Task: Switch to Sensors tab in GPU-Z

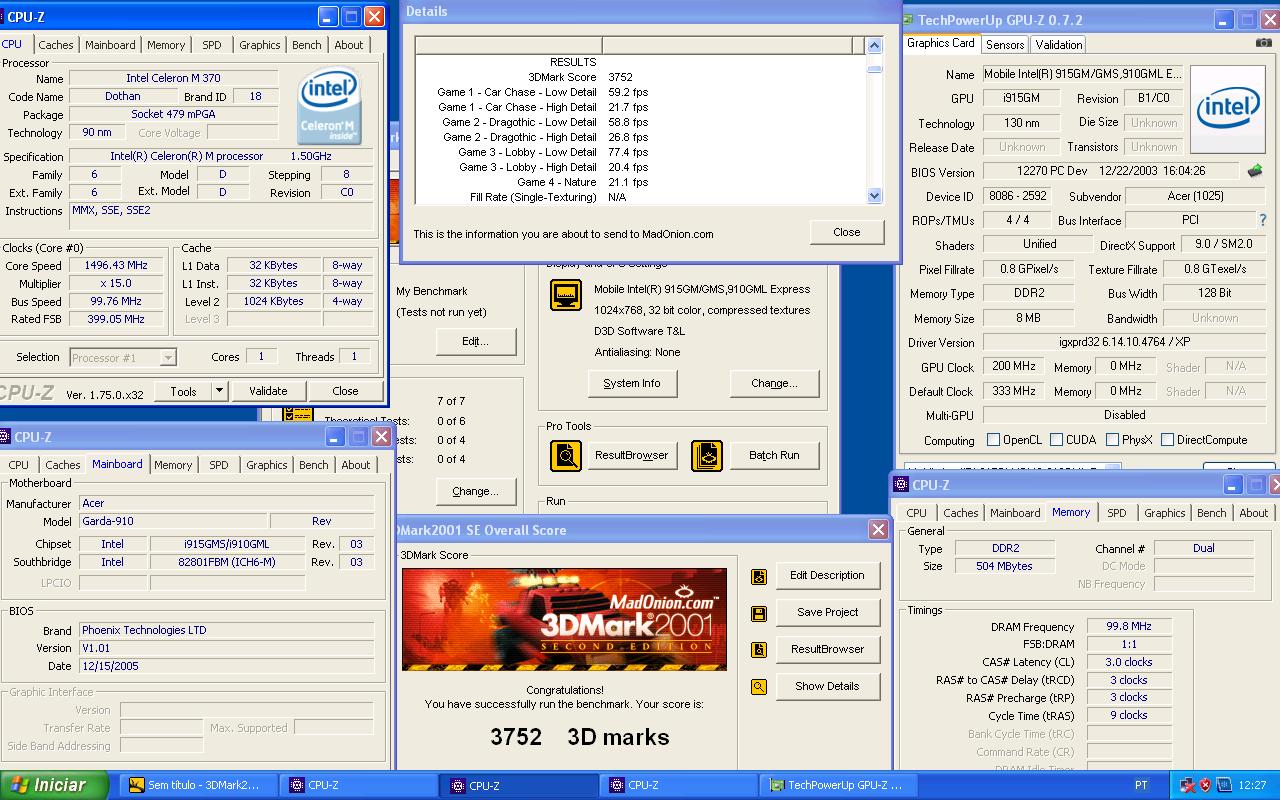Action: pyautogui.click(x=1005, y=44)
